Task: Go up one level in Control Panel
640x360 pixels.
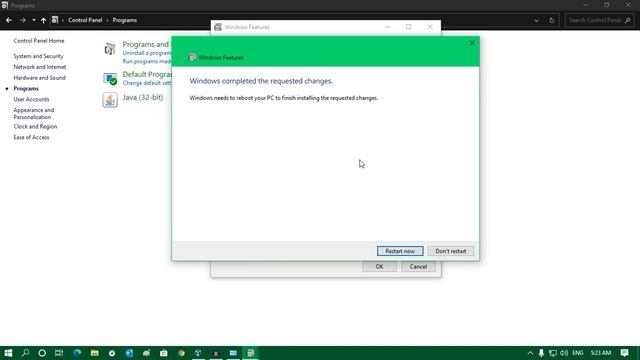Action: (x=43, y=20)
